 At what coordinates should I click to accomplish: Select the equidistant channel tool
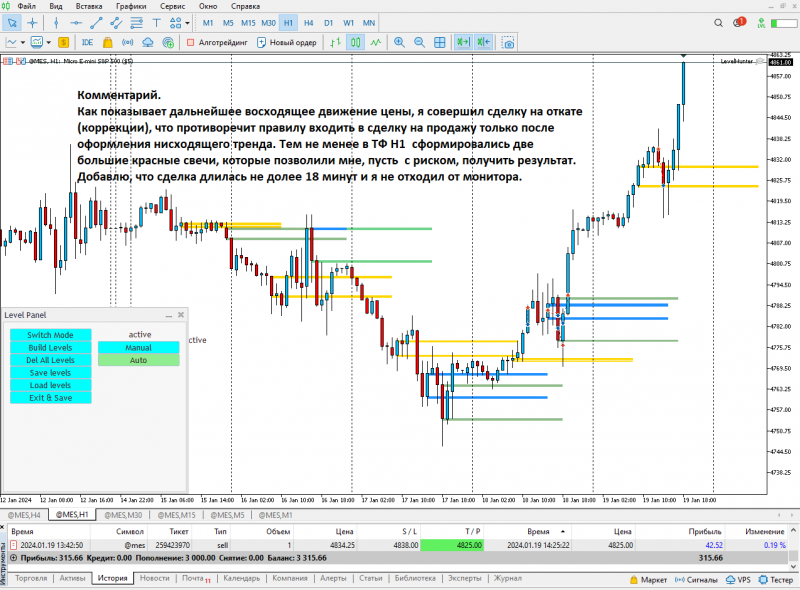(116, 23)
